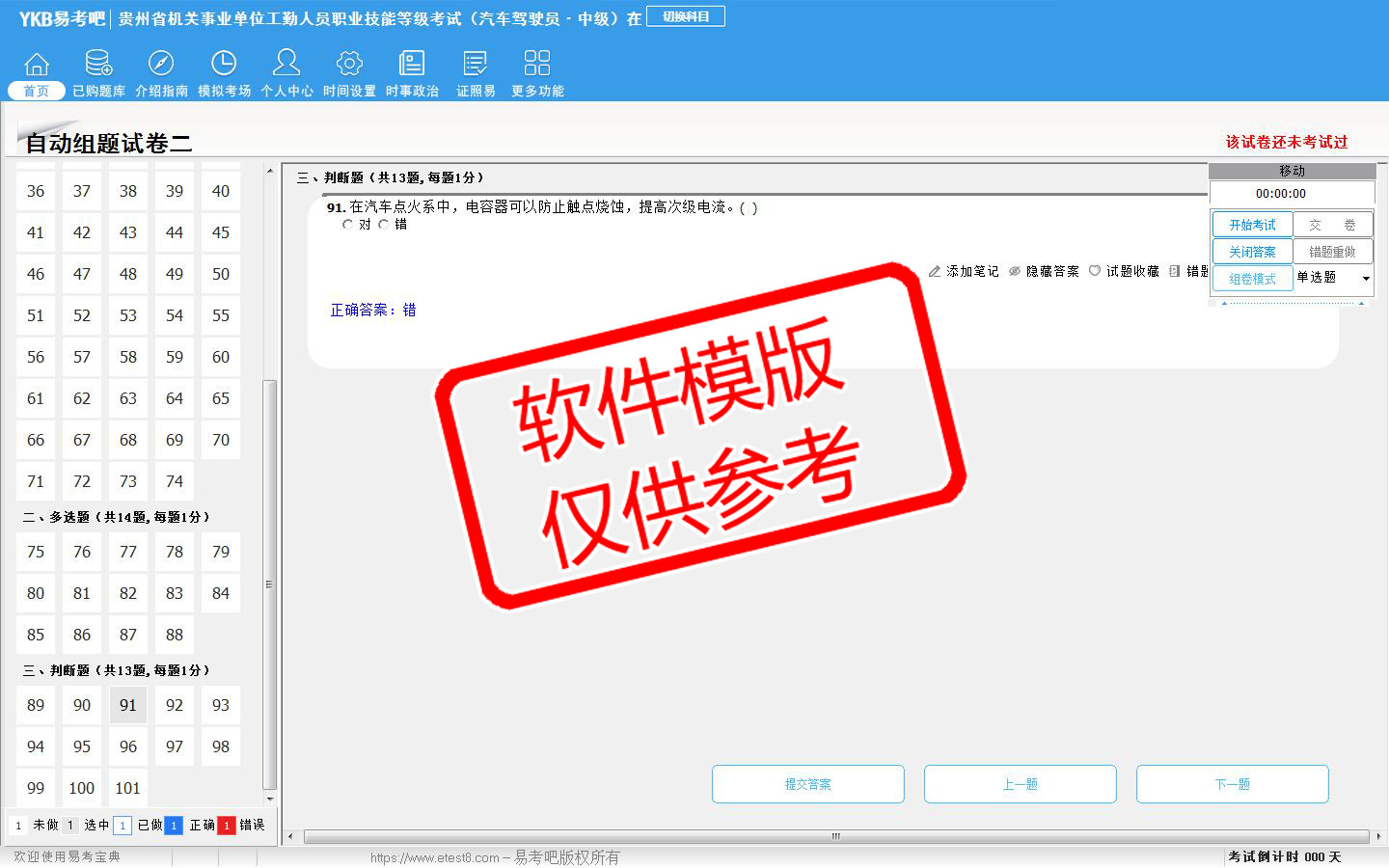Toggle 隐藏答案 eye to hide answer
Image resolution: width=1389 pixels, height=868 pixels.
[x=1015, y=272]
